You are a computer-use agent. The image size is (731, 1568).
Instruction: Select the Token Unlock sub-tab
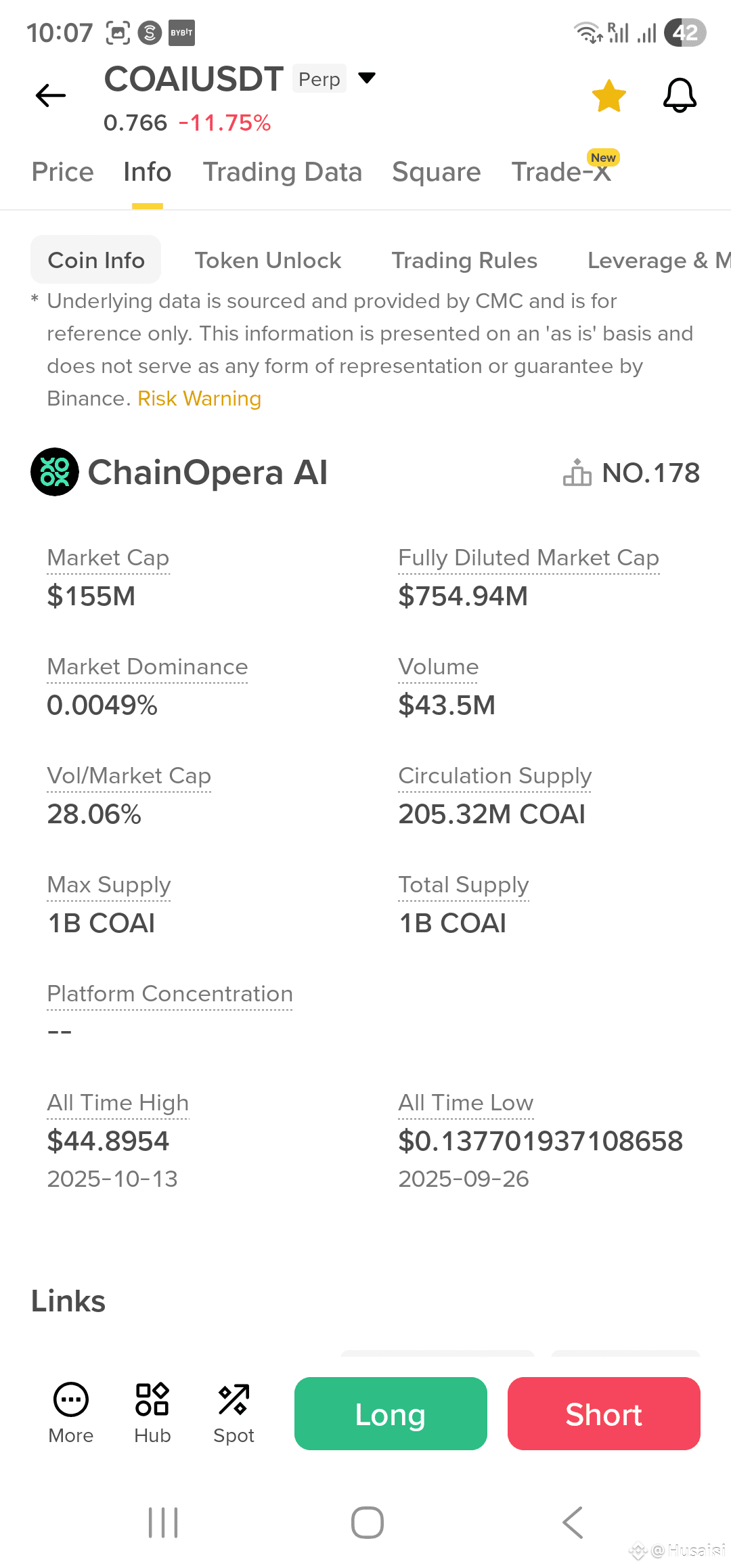coord(268,260)
